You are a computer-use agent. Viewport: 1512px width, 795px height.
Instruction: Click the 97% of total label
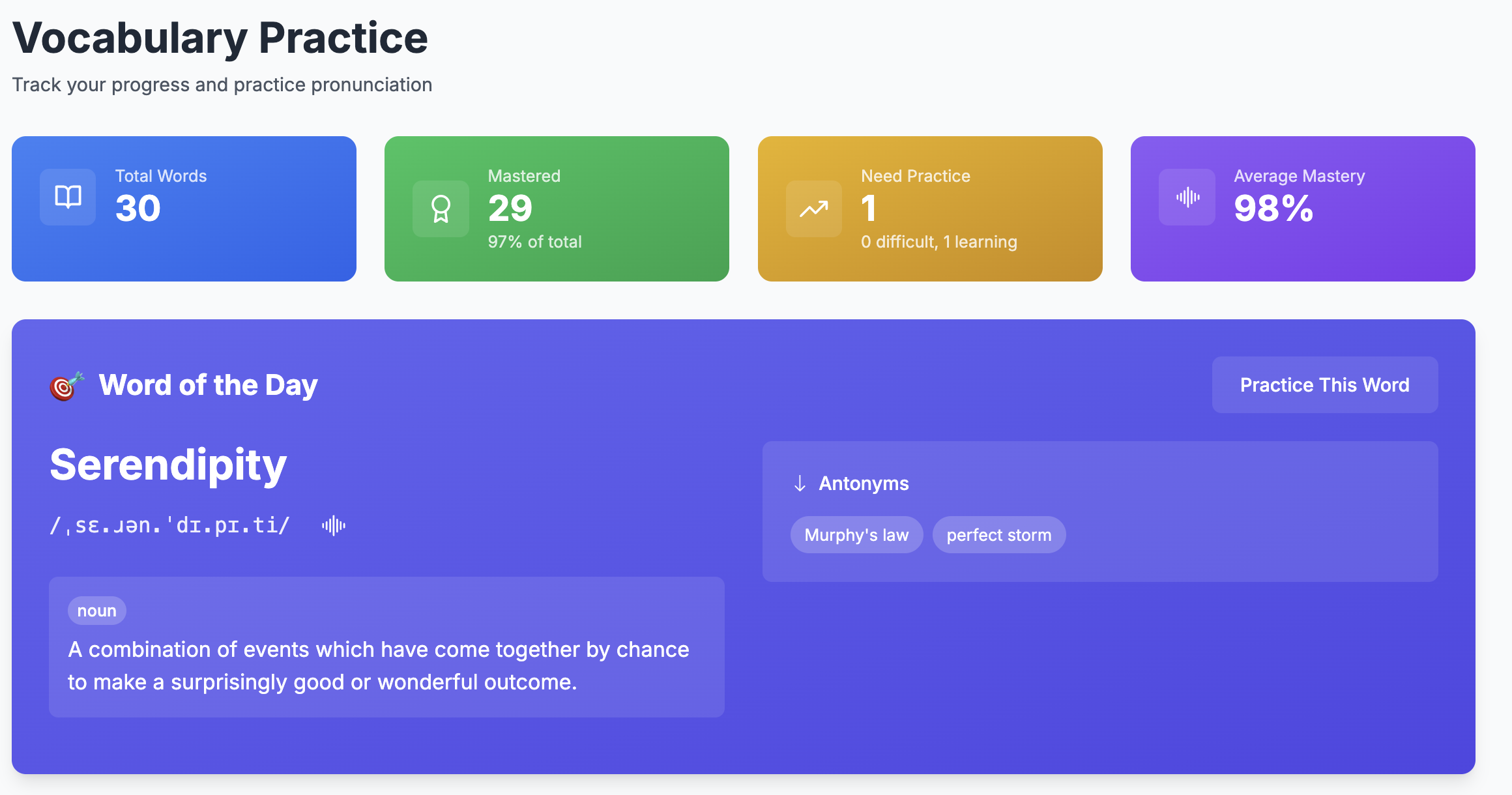click(x=534, y=242)
